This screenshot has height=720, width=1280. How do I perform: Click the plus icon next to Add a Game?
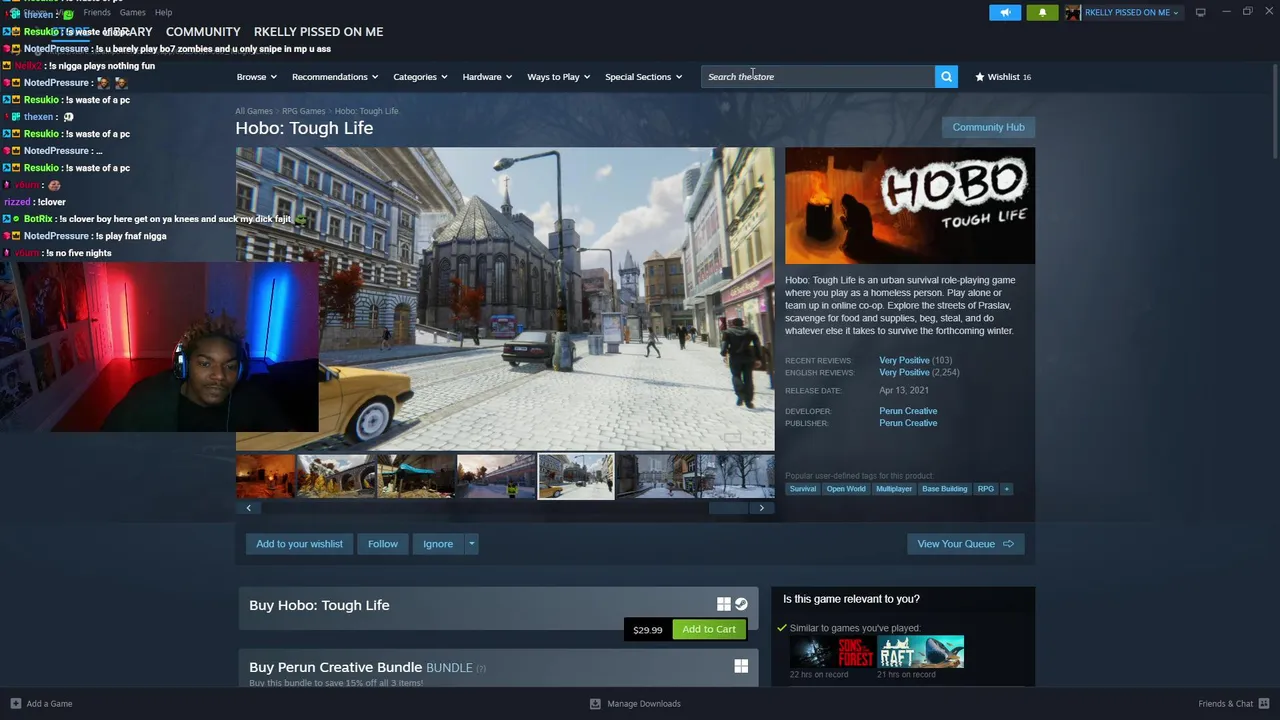coord(15,703)
